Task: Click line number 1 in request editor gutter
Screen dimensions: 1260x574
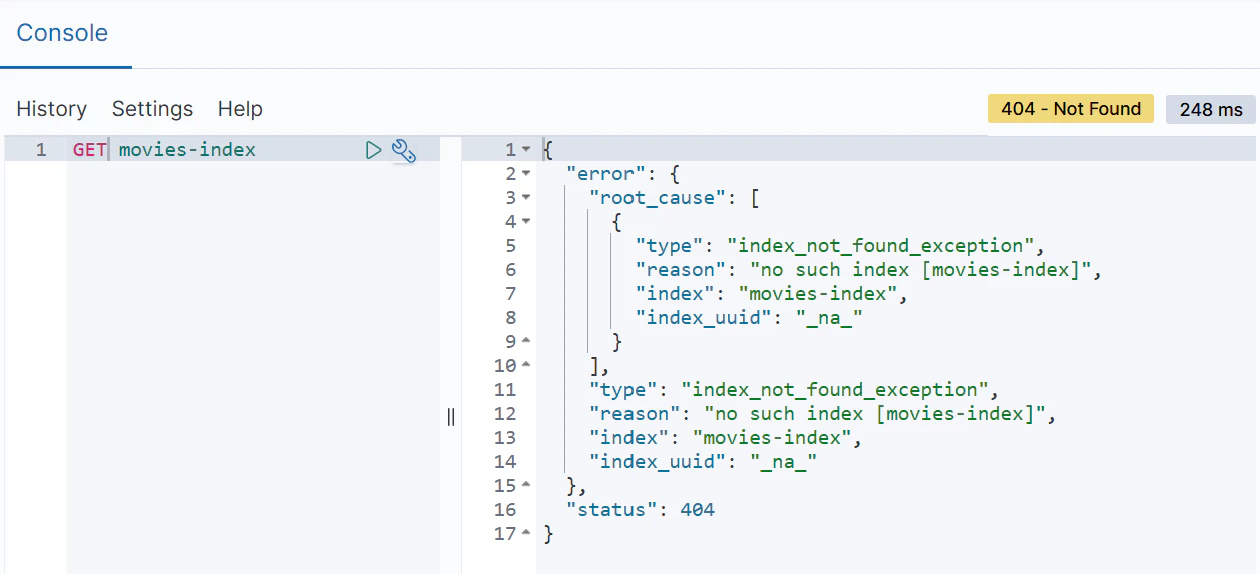Action: coord(41,150)
